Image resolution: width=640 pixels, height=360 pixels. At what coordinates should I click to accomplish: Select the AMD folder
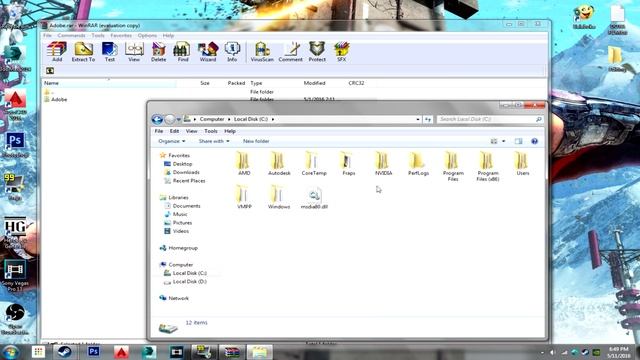[x=244, y=164]
